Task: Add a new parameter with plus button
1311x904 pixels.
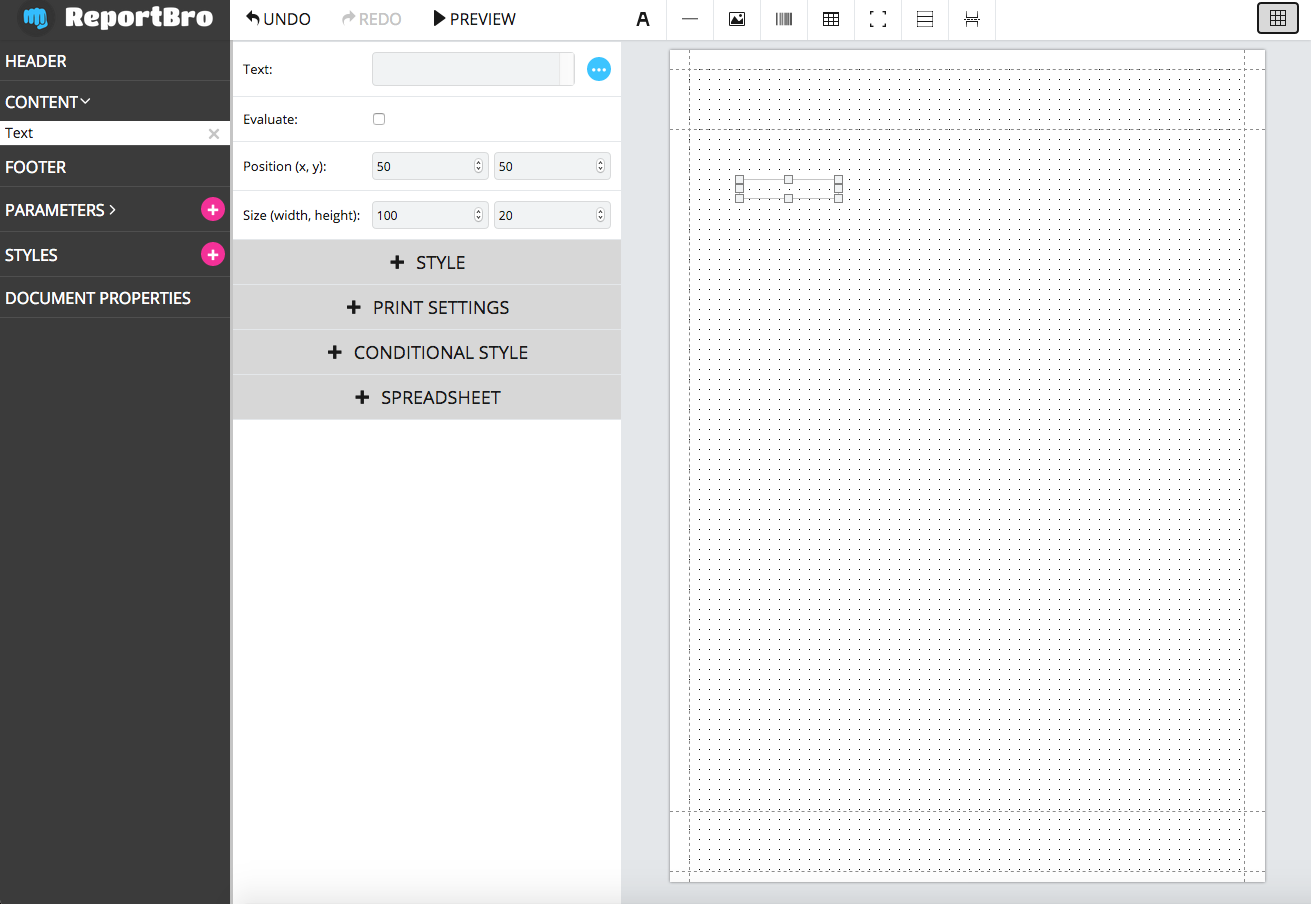Action: pos(213,209)
